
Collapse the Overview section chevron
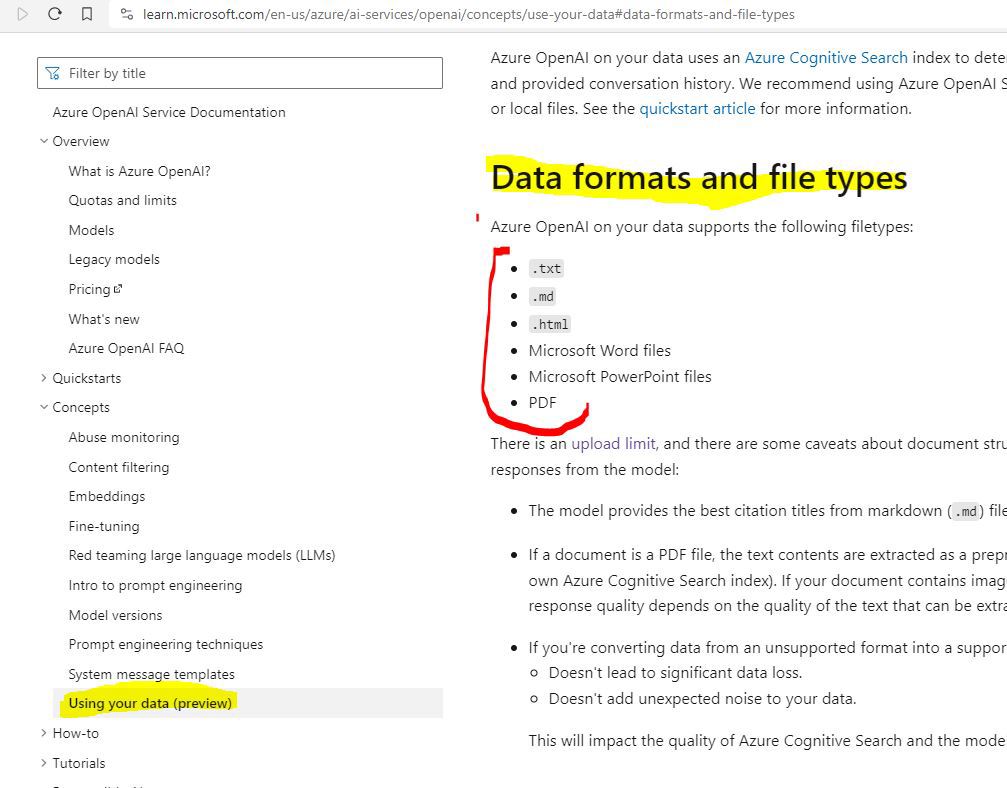coord(44,141)
